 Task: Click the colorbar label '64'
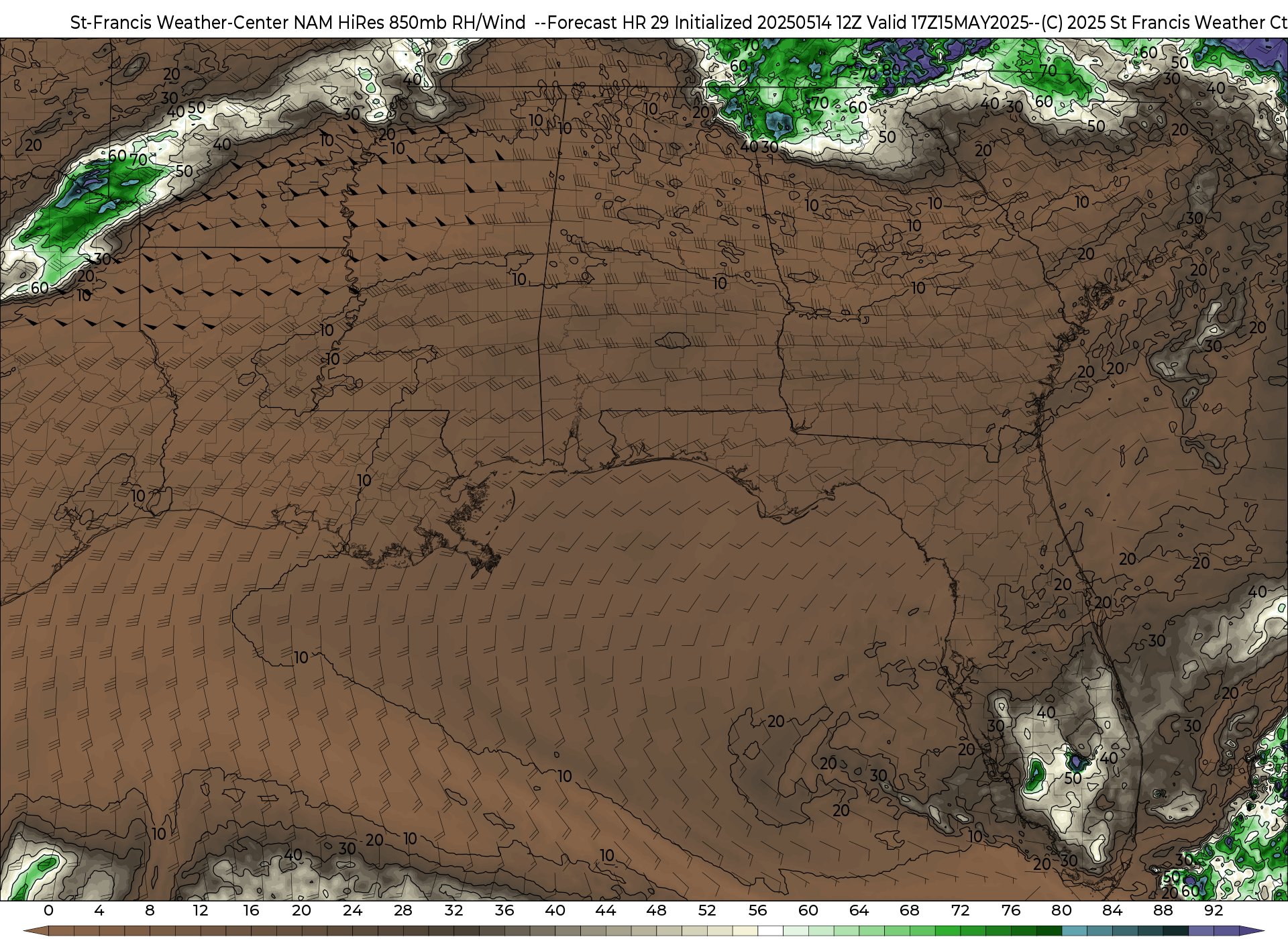[859, 911]
